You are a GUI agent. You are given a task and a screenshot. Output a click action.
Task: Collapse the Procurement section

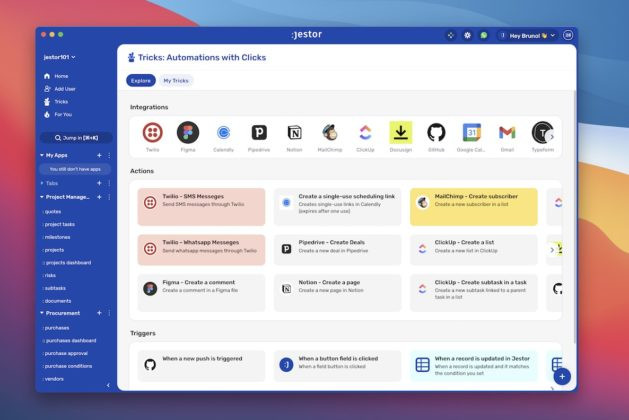point(42,313)
